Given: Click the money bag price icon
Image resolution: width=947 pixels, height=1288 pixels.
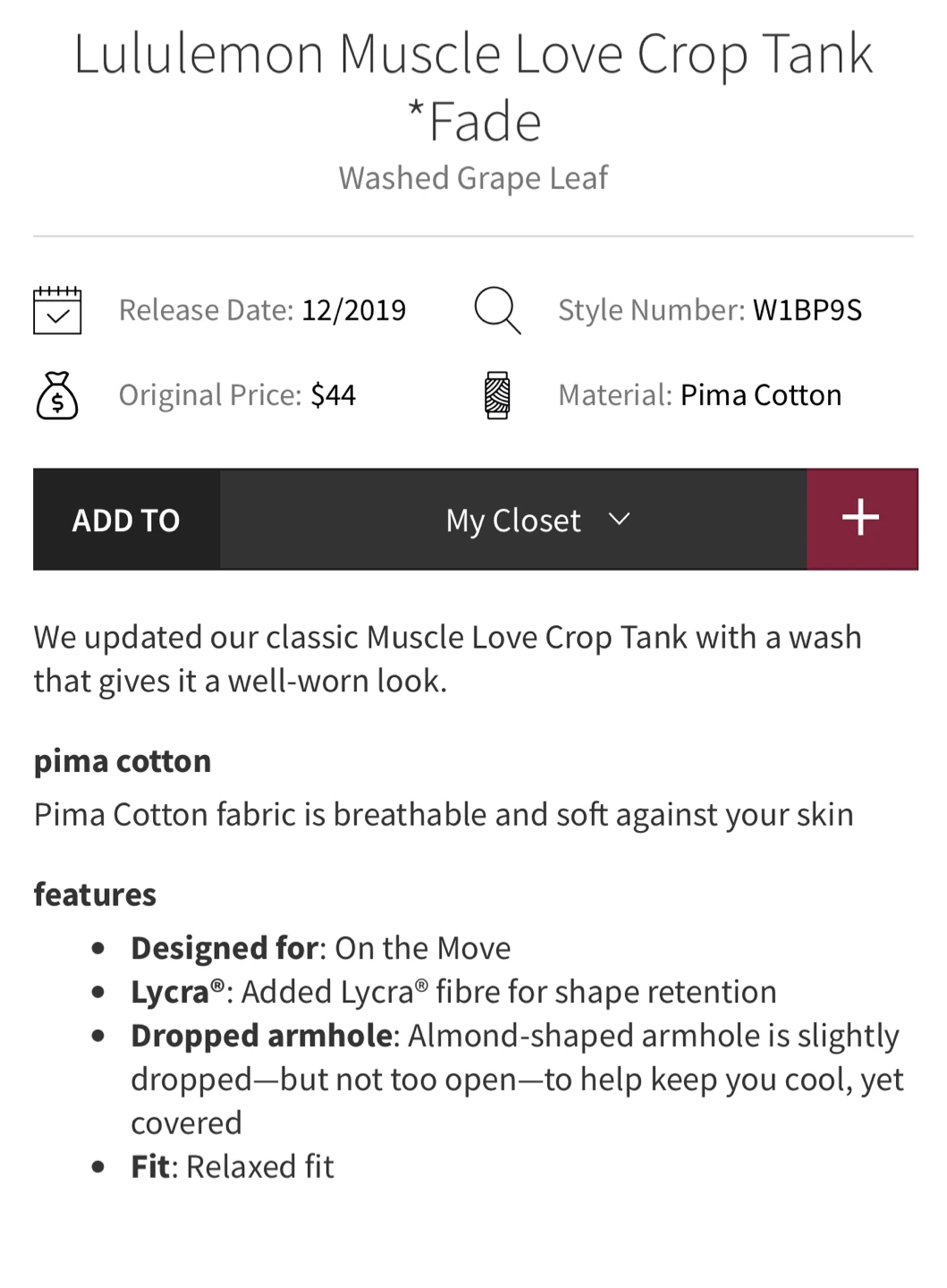Looking at the screenshot, I should (57, 395).
